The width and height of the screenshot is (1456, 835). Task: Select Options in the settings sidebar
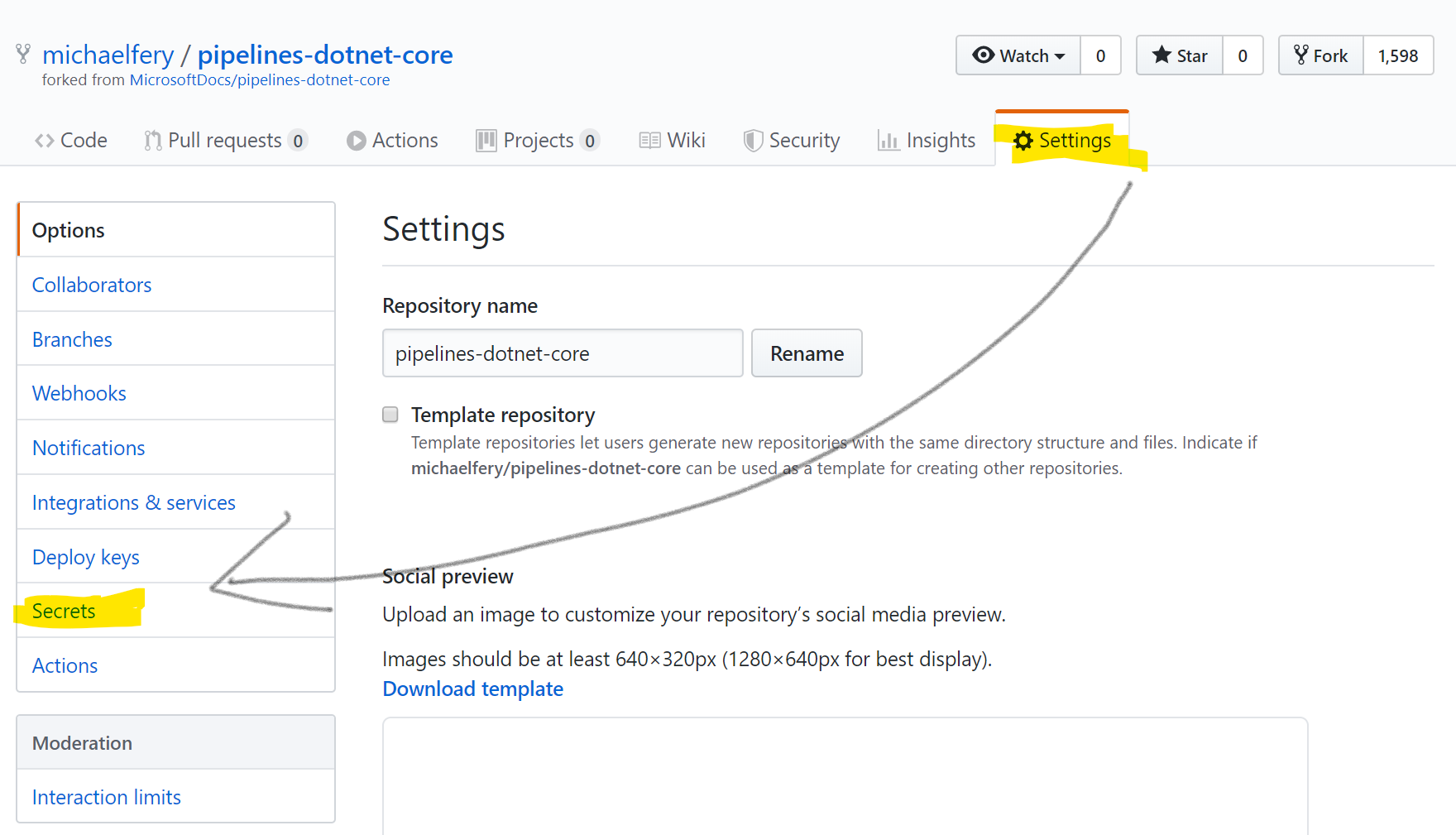click(176, 230)
